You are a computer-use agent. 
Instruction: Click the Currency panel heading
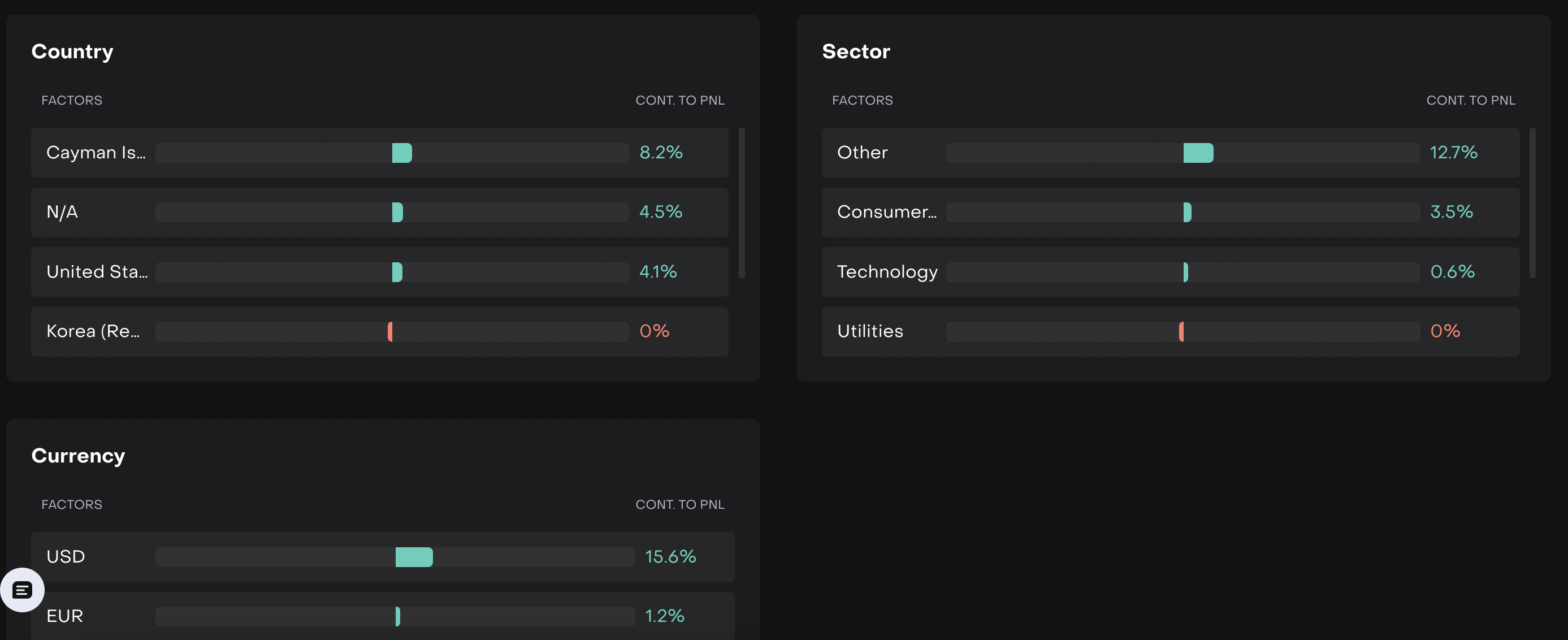pyautogui.click(x=78, y=456)
